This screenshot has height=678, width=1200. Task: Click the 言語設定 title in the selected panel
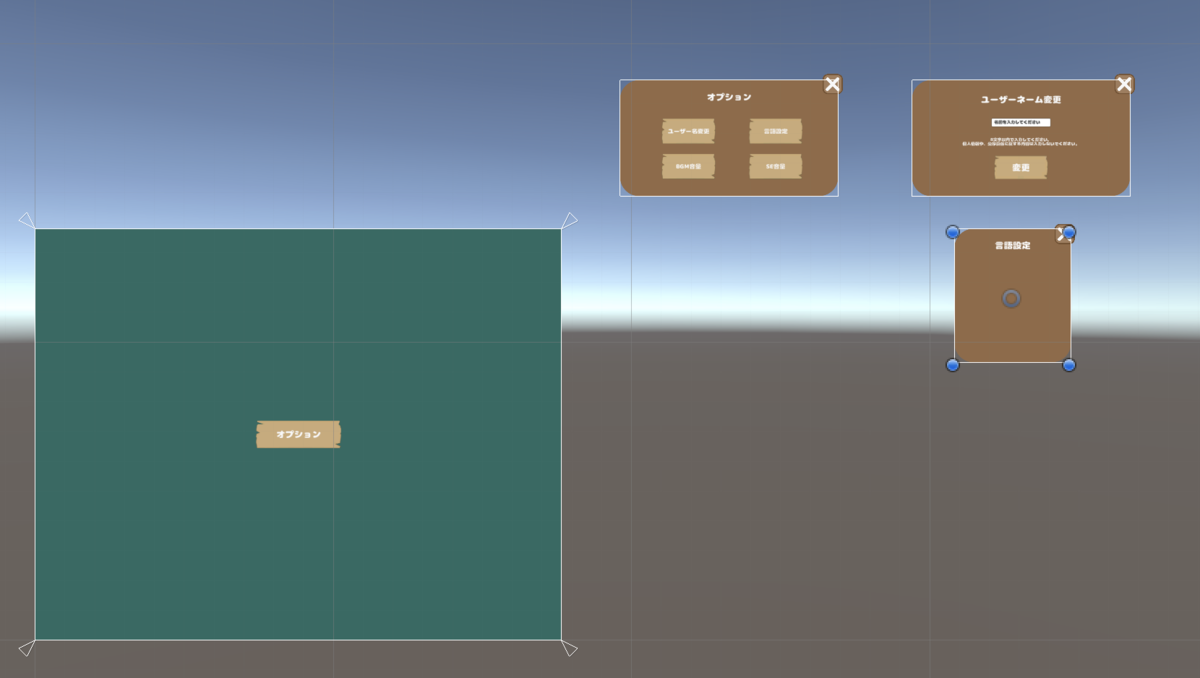click(1012, 245)
